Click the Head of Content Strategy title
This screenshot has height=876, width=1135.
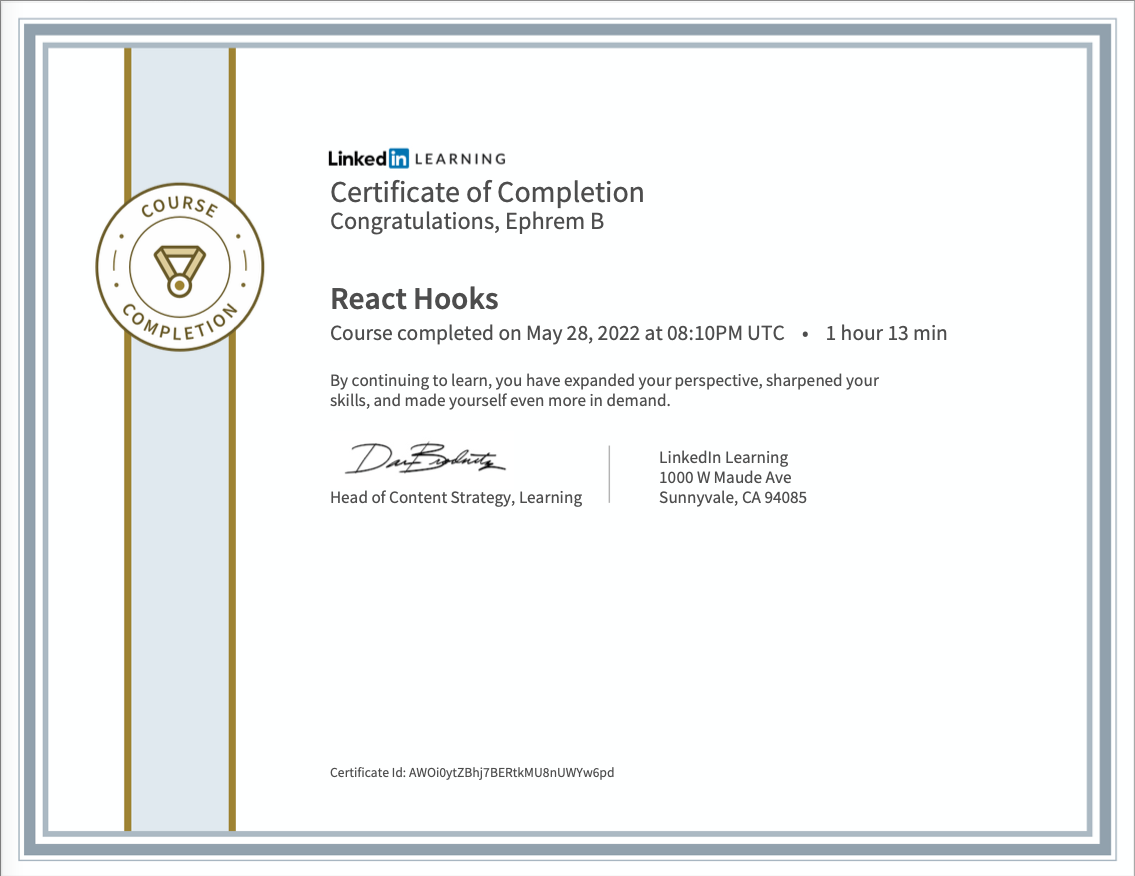point(456,497)
